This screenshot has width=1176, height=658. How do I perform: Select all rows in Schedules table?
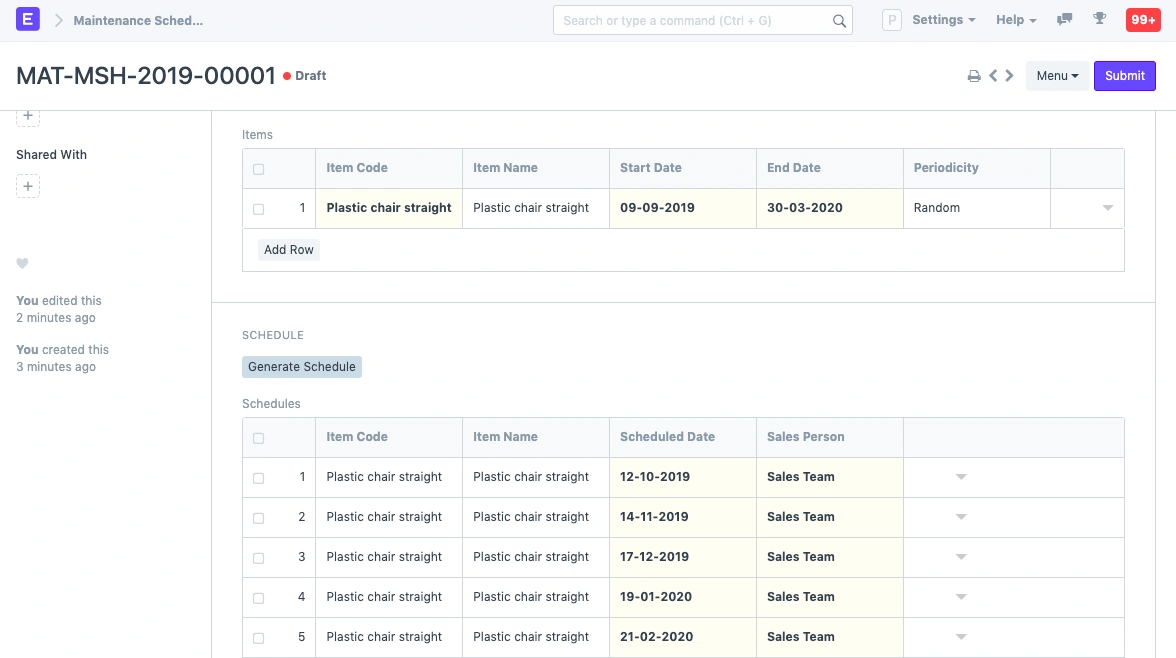coord(259,438)
